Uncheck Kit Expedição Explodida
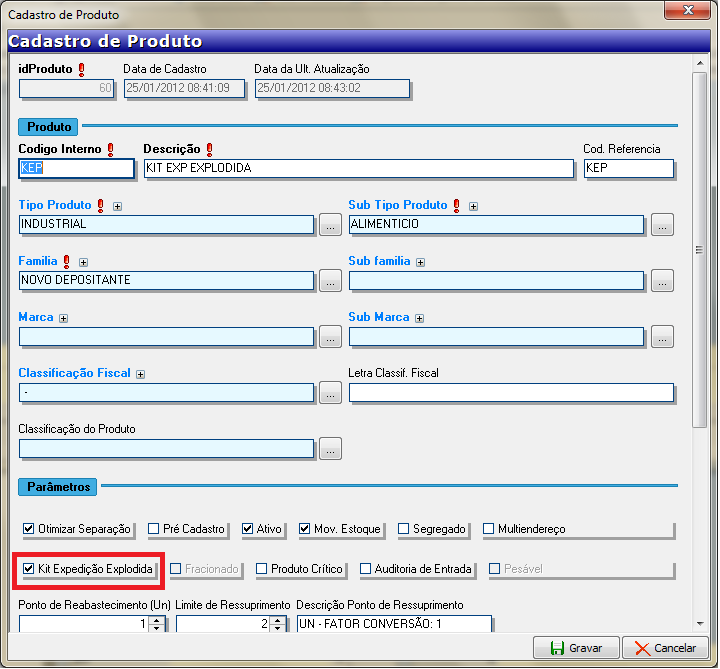 [x=28, y=569]
